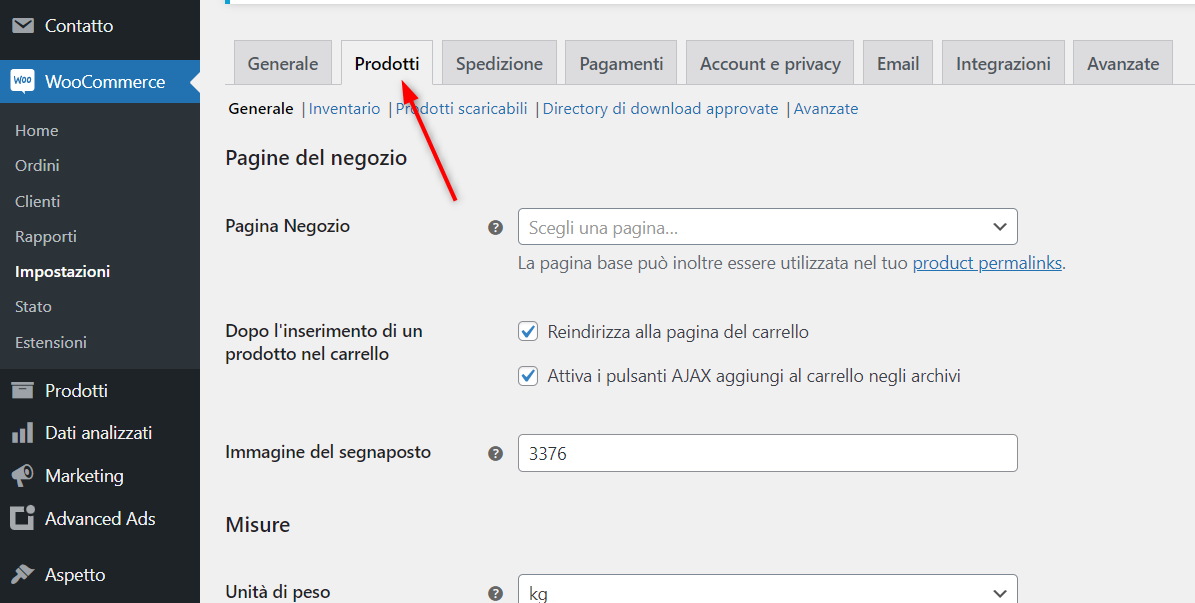The width and height of the screenshot is (1195, 603).
Task: Open the help tooltip beside Pagina Negozio
Action: 495,227
